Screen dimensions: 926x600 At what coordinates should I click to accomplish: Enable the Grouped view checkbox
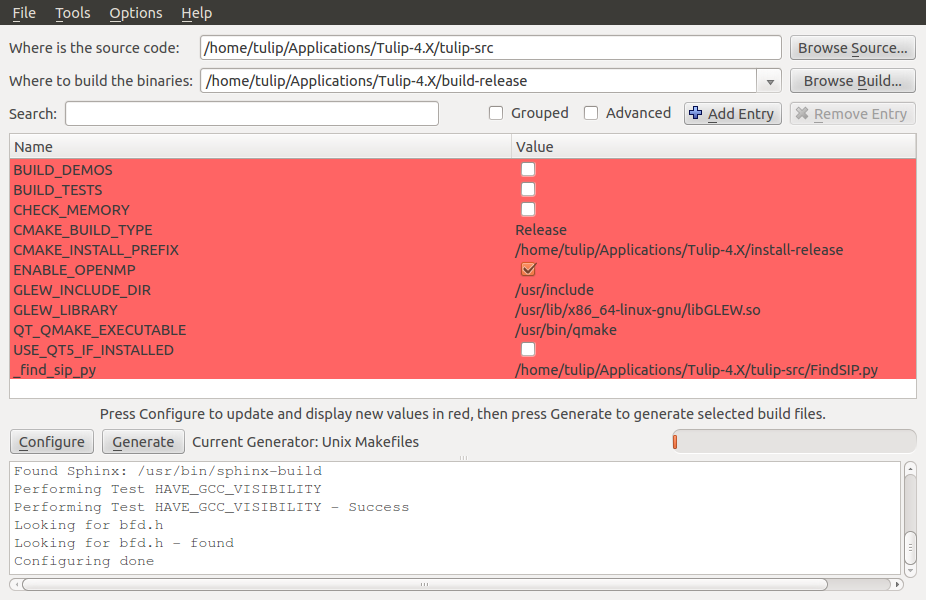pos(496,113)
